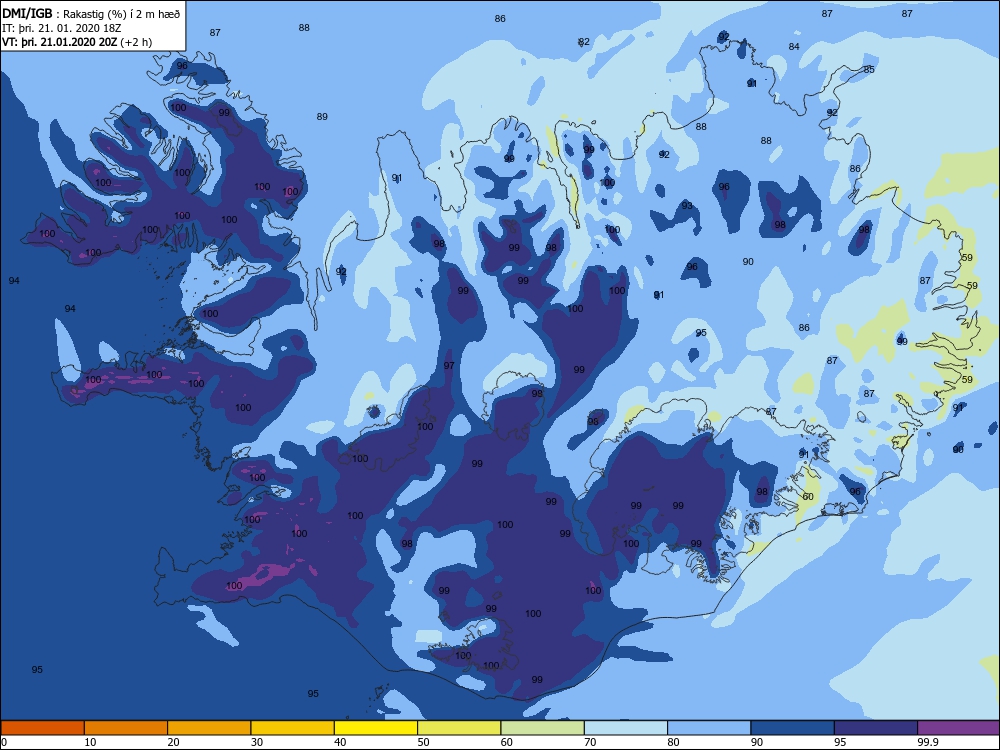The height and width of the screenshot is (750, 1000).
Task: Click the humidity value 89 on the map
Action: tap(322, 117)
